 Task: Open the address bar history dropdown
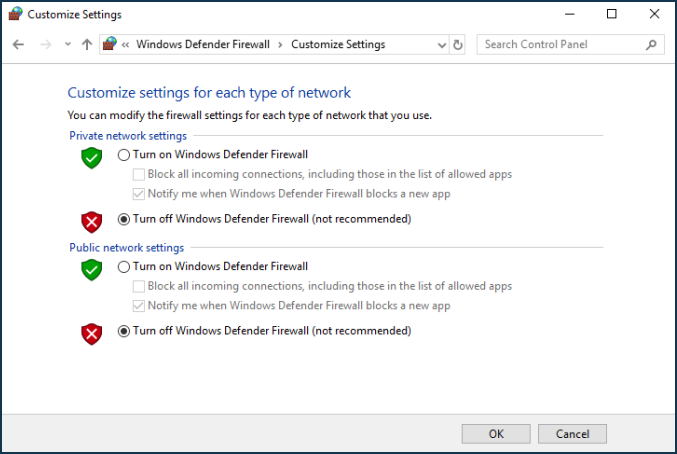(442, 45)
